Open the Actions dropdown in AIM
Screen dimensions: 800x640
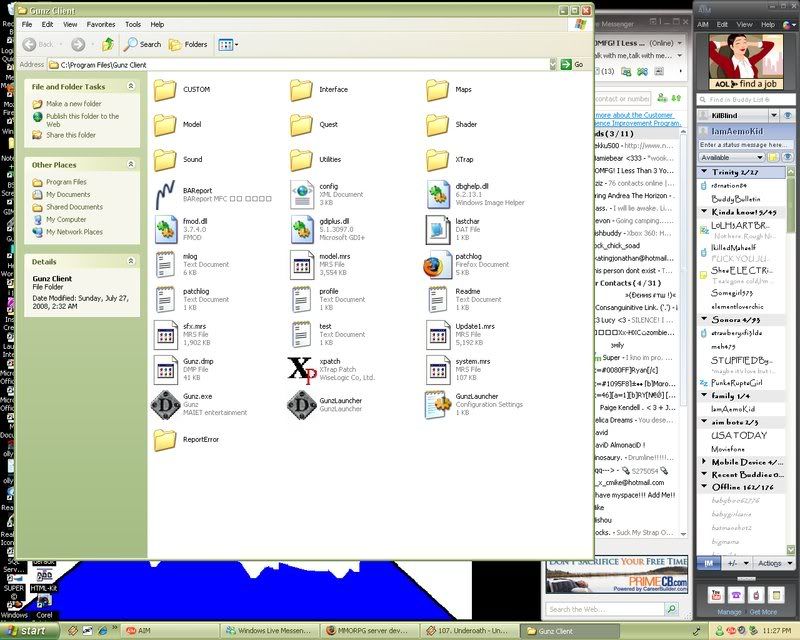click(x=773, y=563)
